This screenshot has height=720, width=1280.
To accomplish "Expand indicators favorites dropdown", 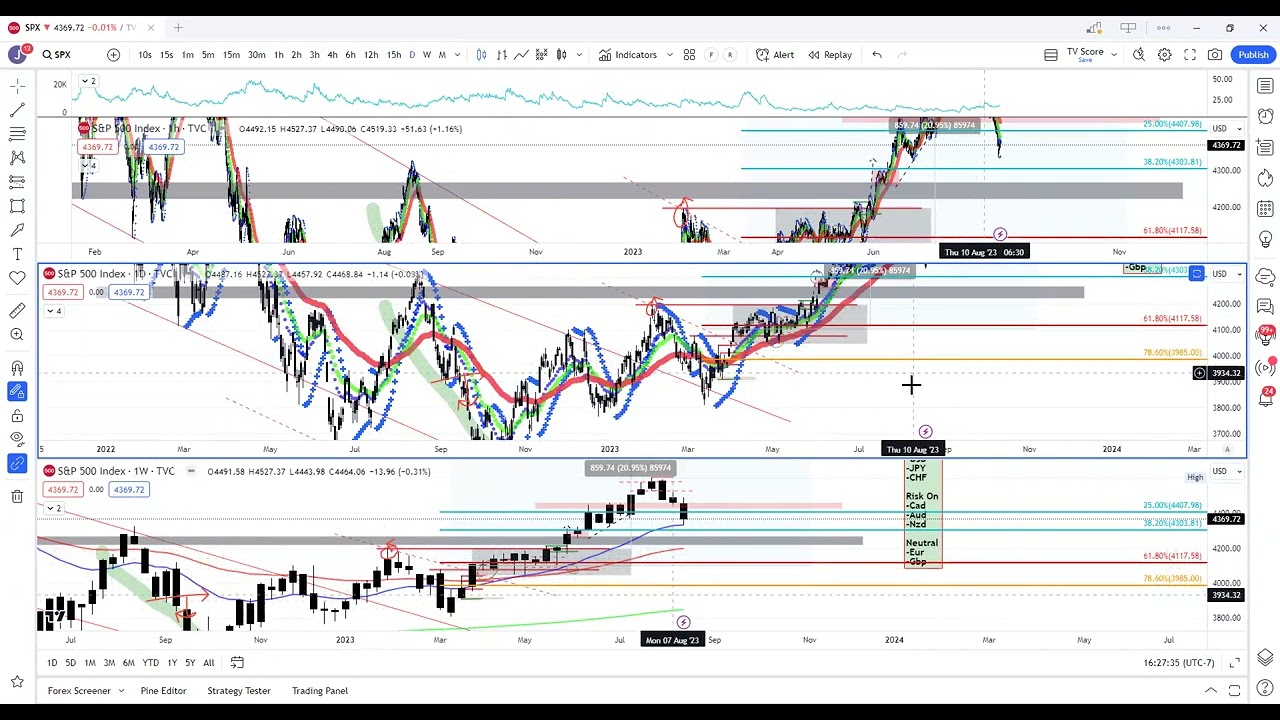I will point(669,55).
